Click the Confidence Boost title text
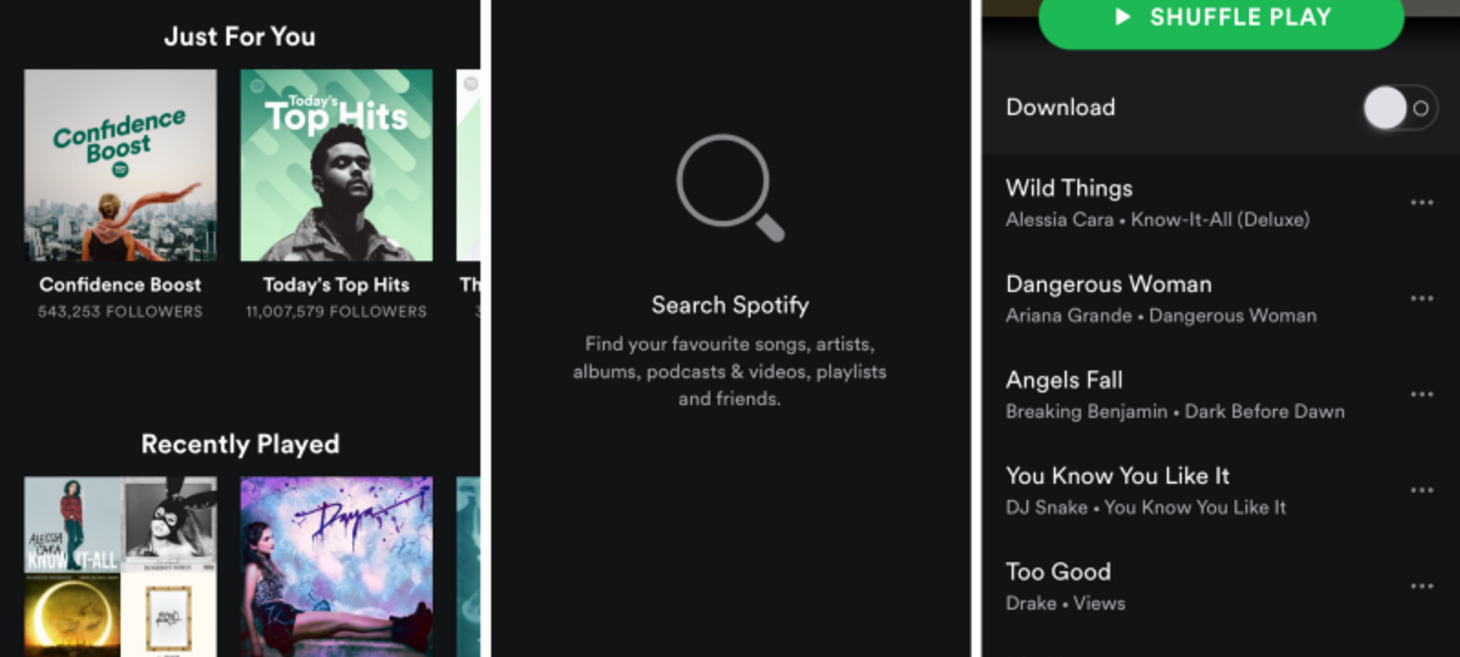1460x657 pixels. click(x=120, y=285)
